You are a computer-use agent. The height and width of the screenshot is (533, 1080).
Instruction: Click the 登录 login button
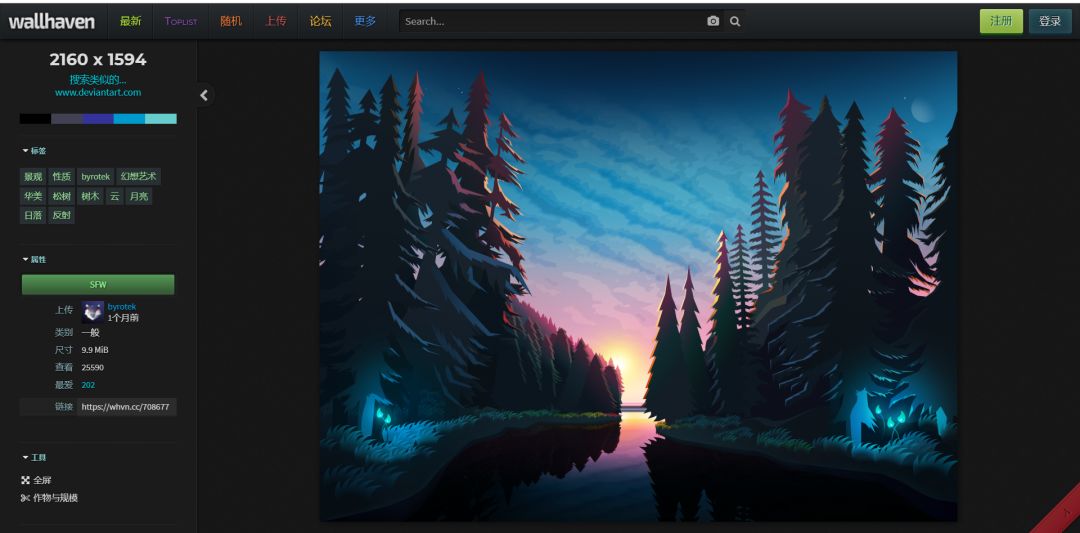click(x=1050, y=21)
